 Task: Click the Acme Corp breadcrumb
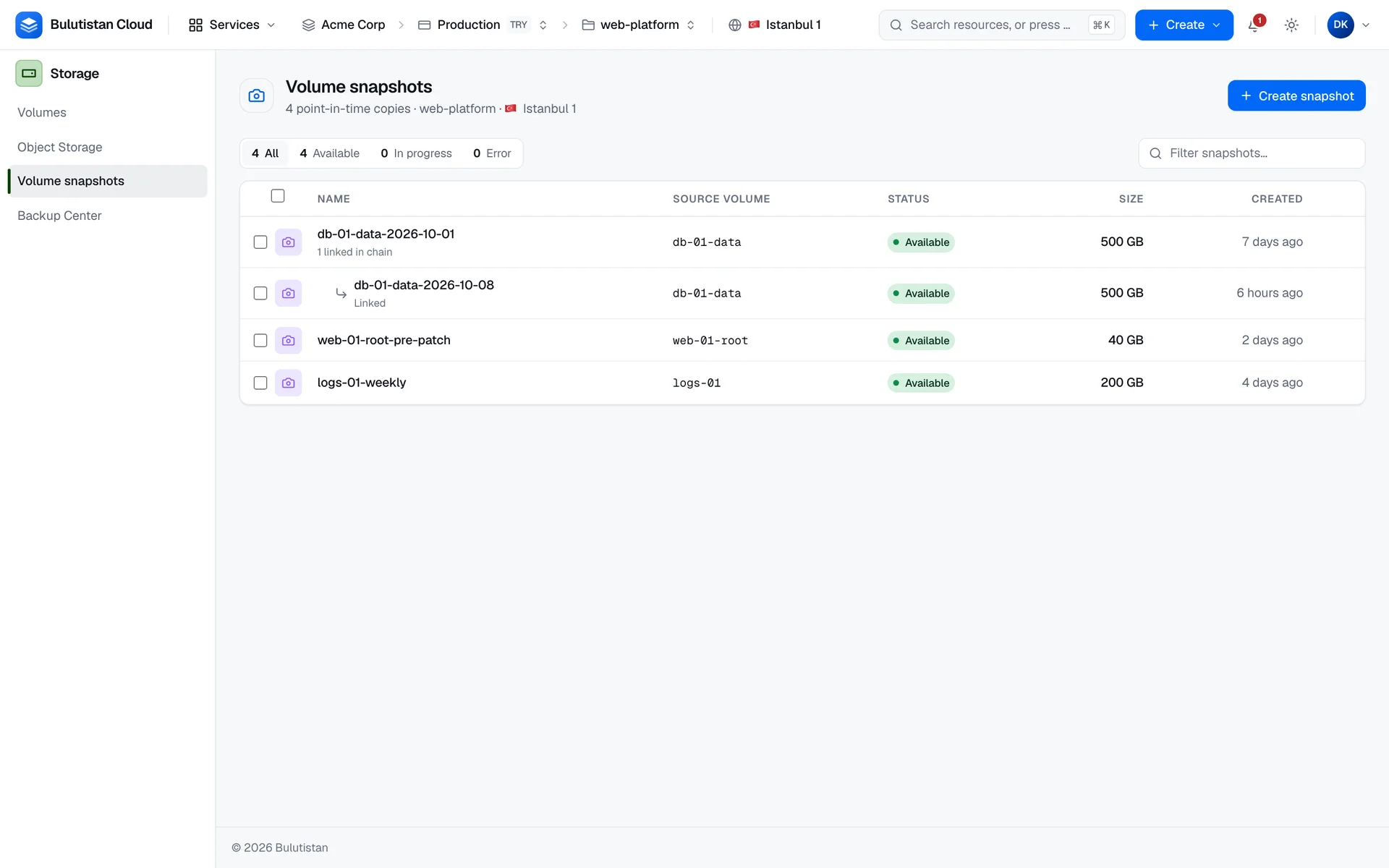point(344,25)
